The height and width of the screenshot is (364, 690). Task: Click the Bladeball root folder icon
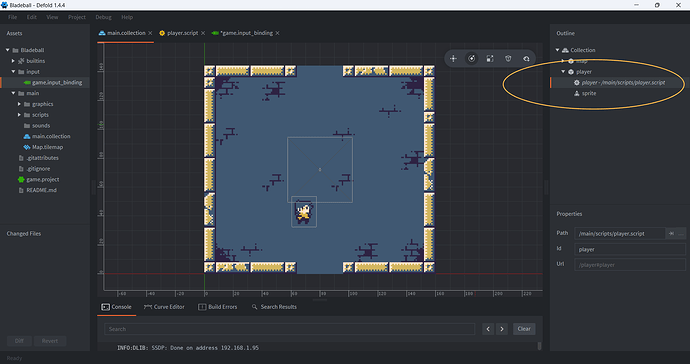click(x=15, y=50)
